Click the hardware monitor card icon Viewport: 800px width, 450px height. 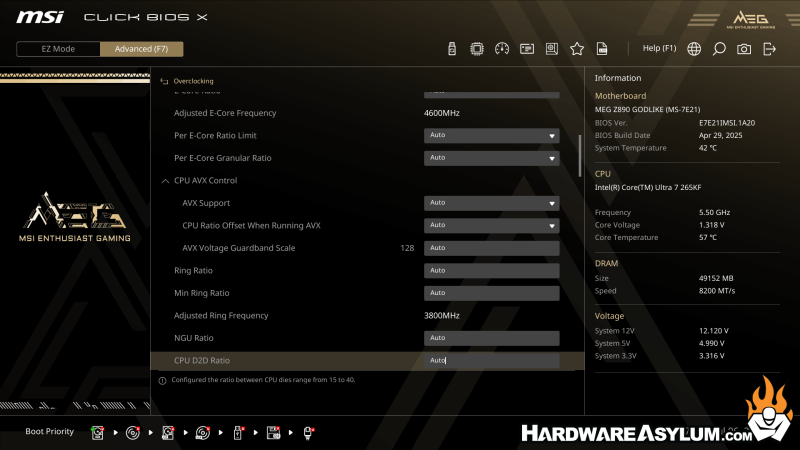click(527, 49)
